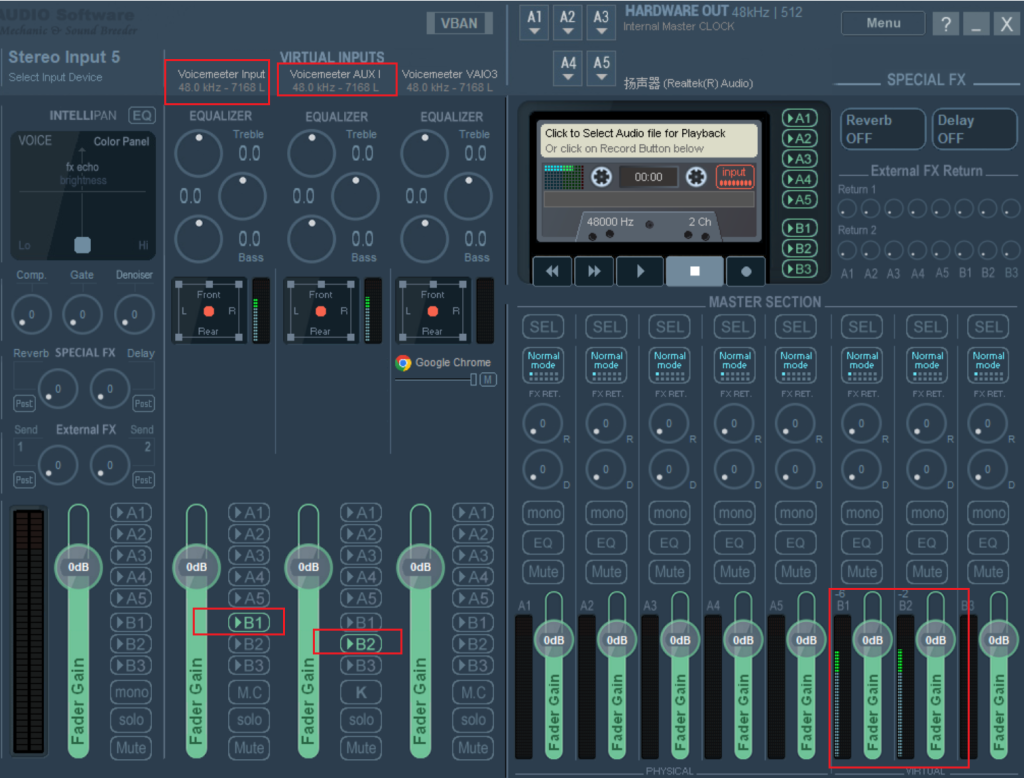
Task: Enable A1 routing on the Stereo Input 5 strip
Action: (131, 513)
